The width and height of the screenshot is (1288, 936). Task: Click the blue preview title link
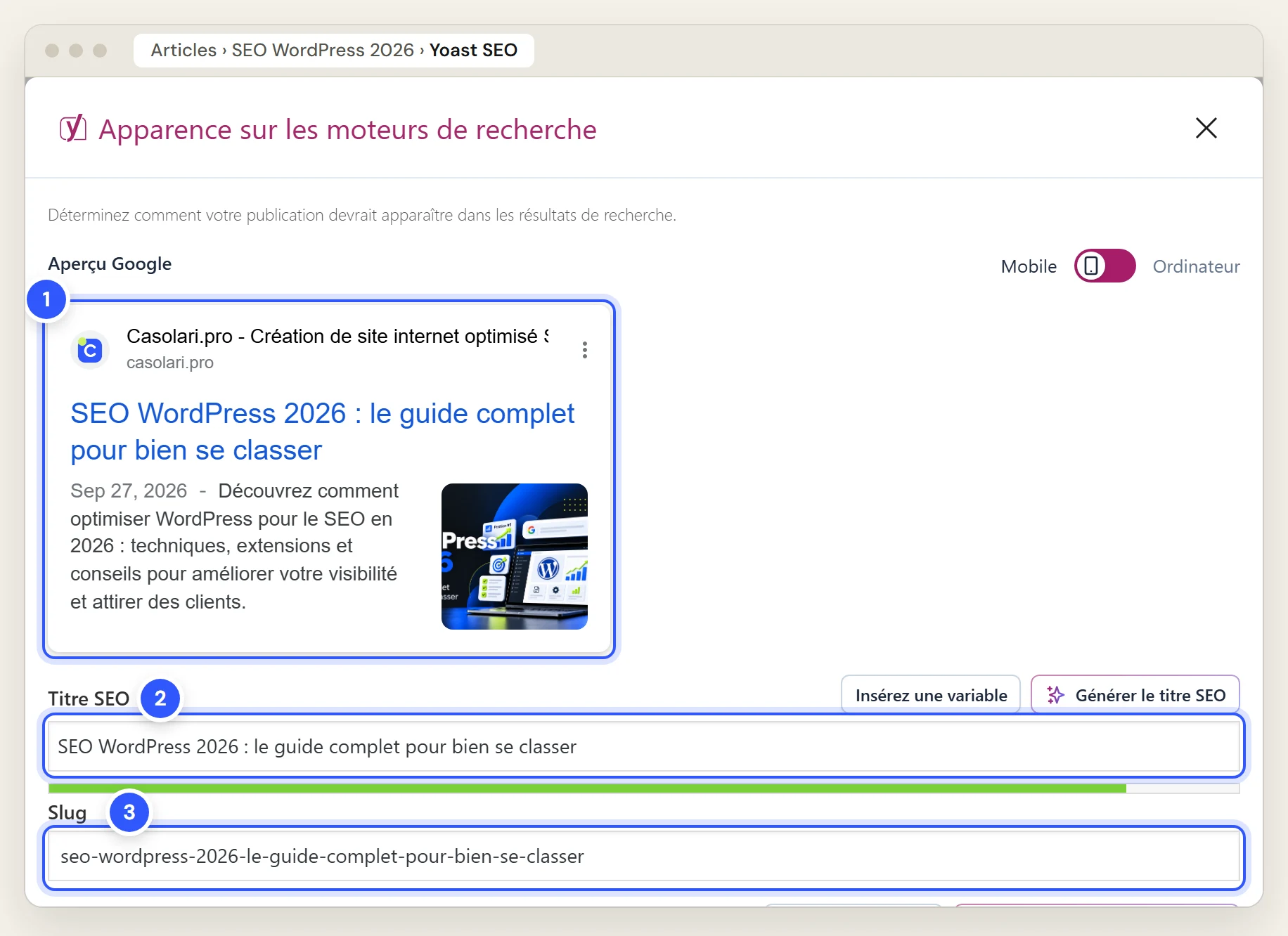(322, 431)
